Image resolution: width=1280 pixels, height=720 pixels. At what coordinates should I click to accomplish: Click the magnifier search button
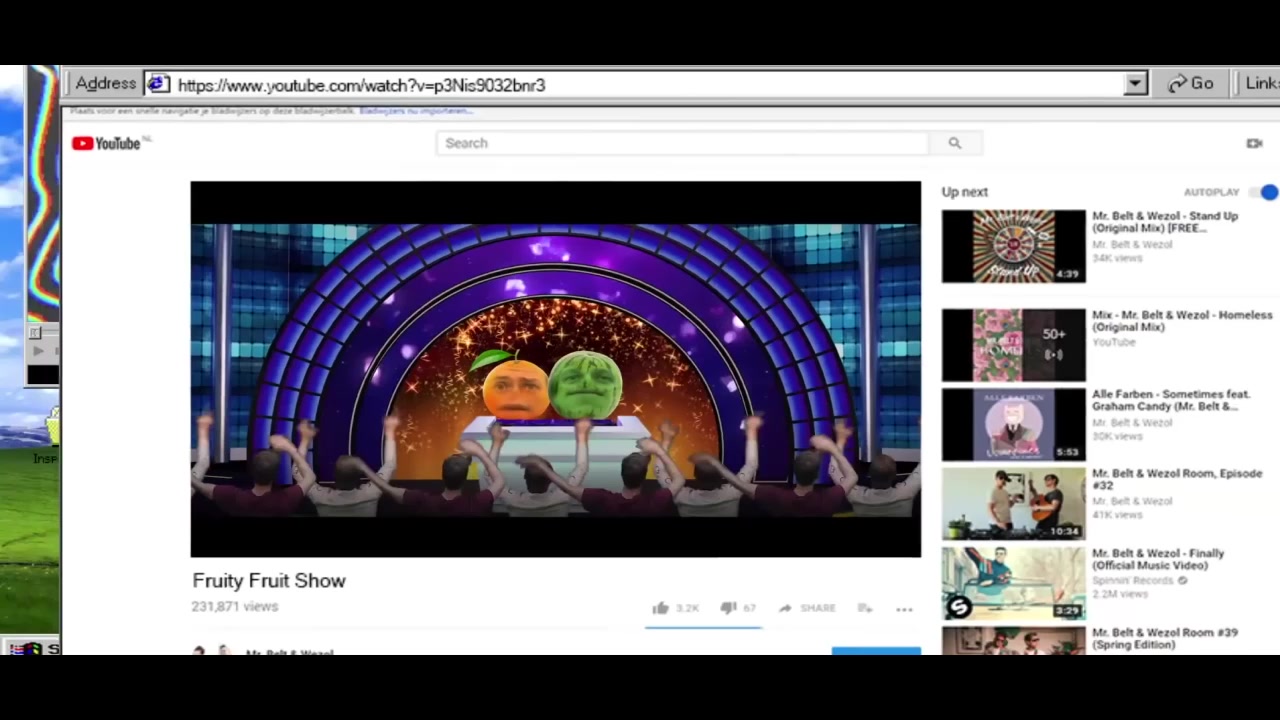click(955, 143)
